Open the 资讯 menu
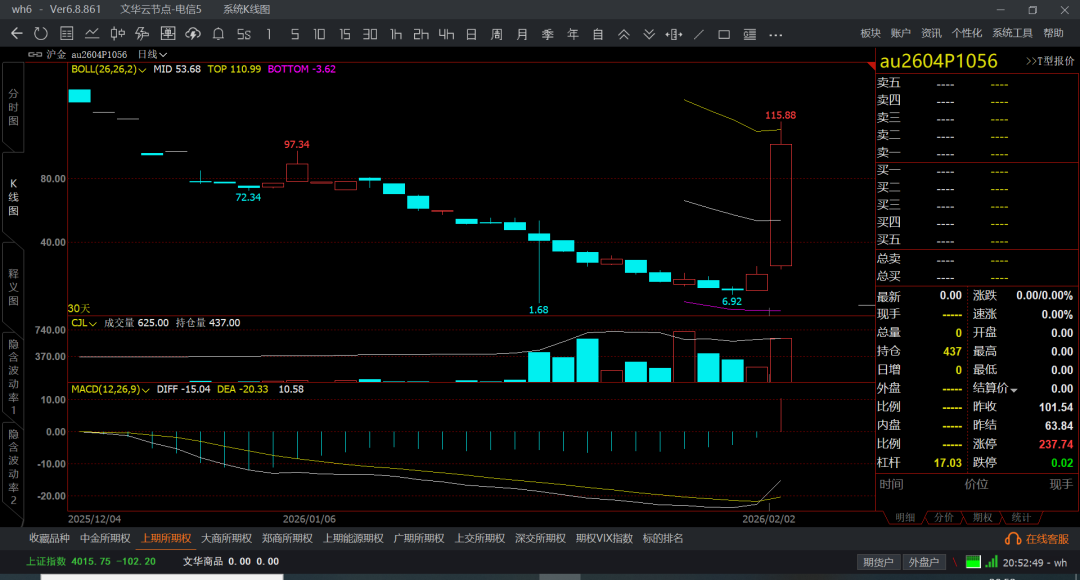Screen dimensions: 1080x580 931,33
